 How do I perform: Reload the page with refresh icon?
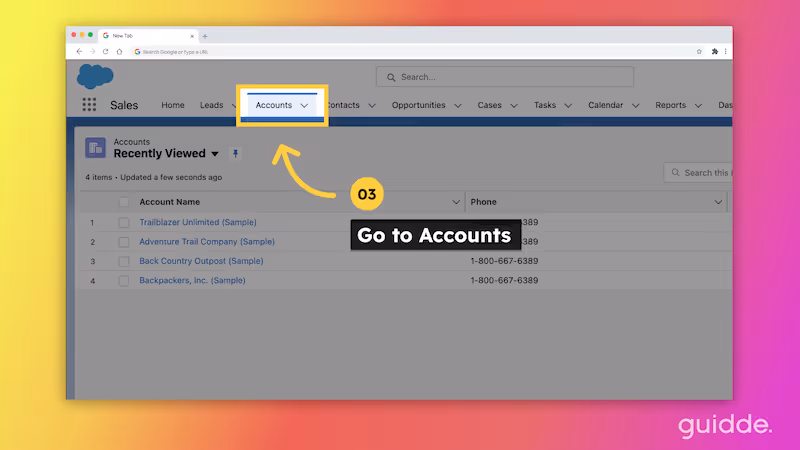tap(106, 52)
